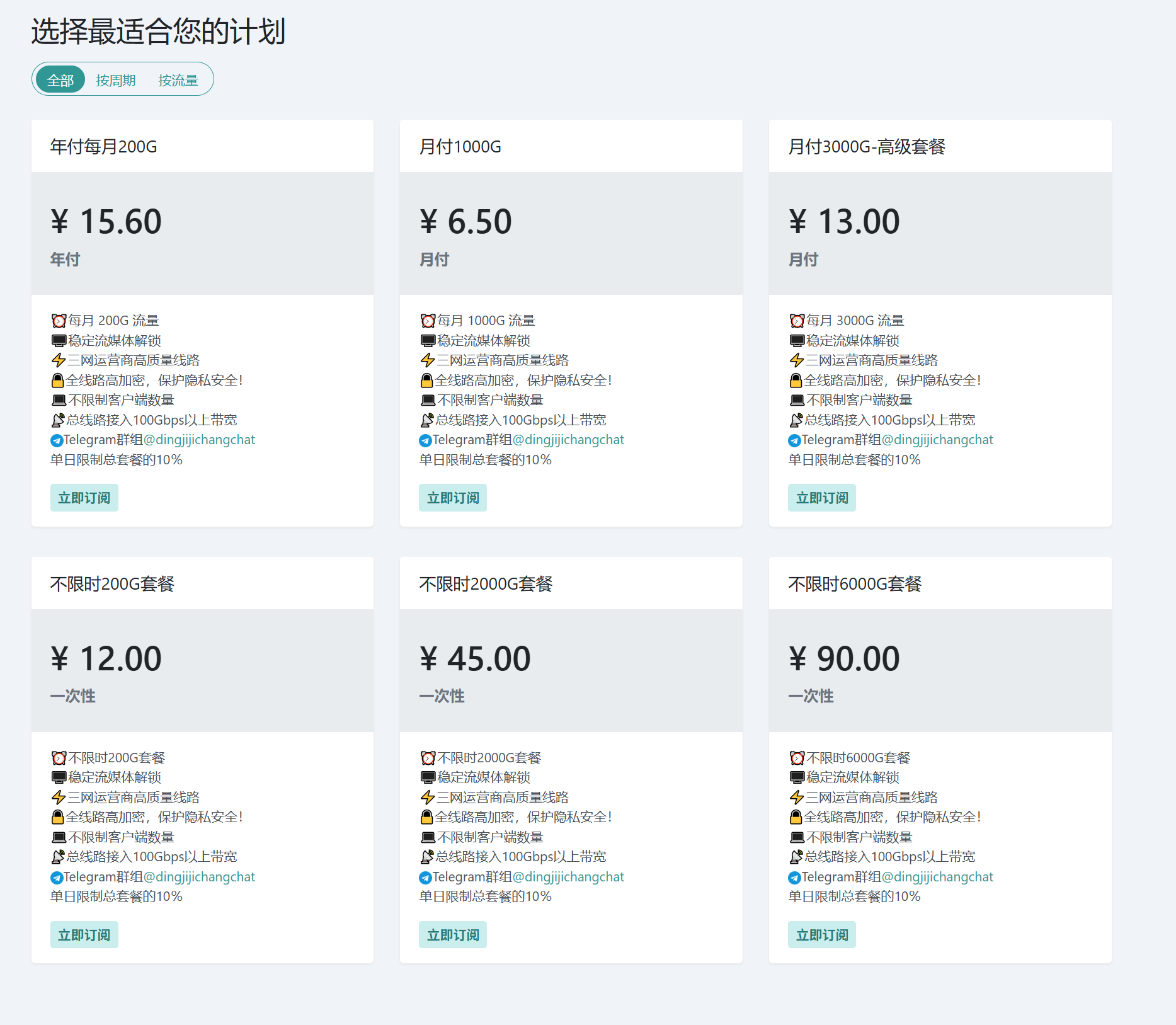The image size is (1176, 1025).
Task: Click the lock icon in 月付3000G-高级套餐 card
Action: (x=796, y=381)
